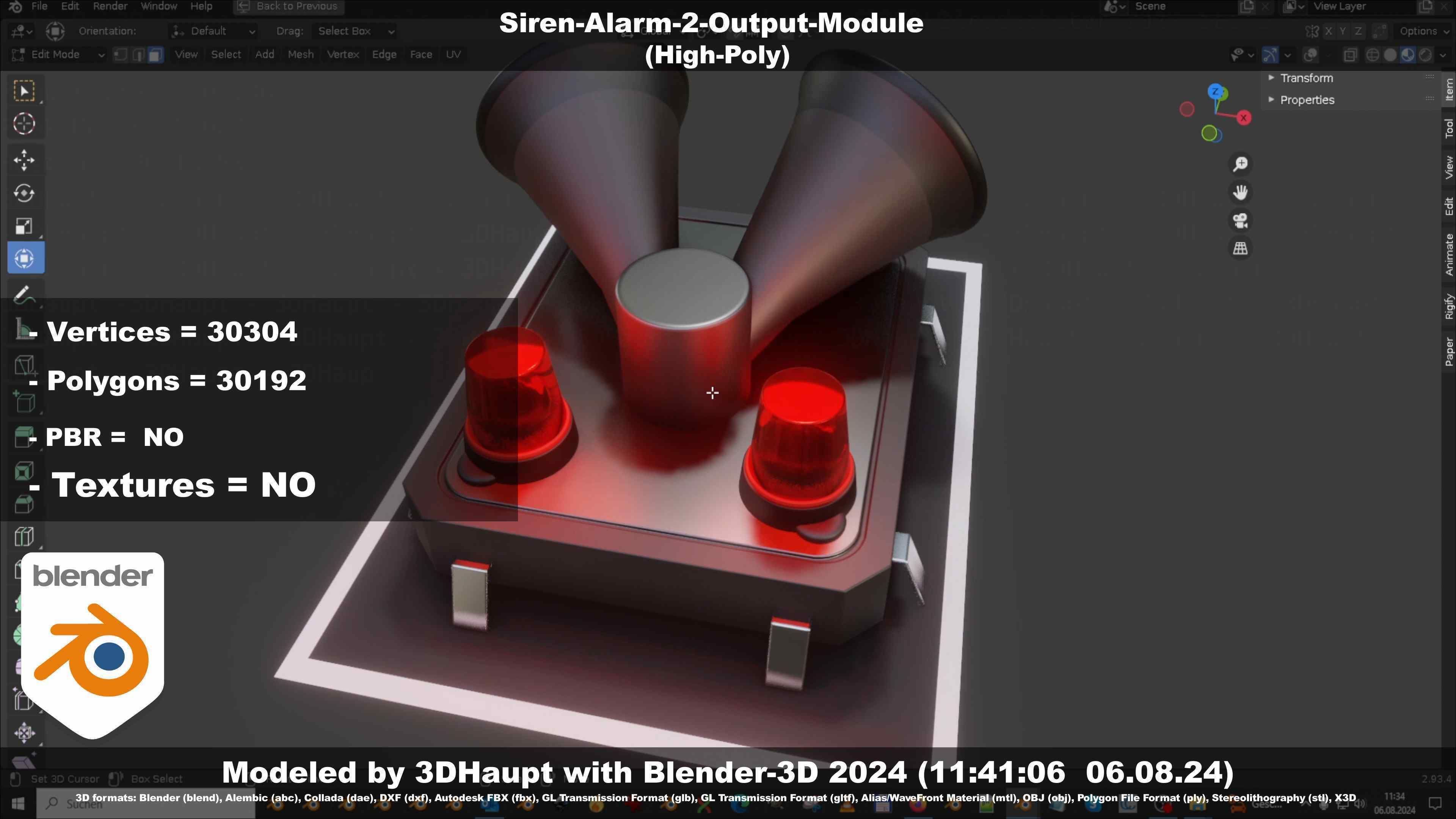Open Orientation Default dropdown
1456x819 pixels.
point(213,31)
